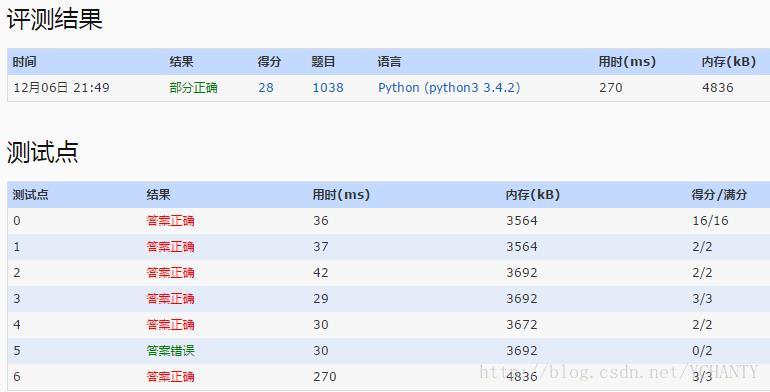Select the 题目 column header

(323, 62)
